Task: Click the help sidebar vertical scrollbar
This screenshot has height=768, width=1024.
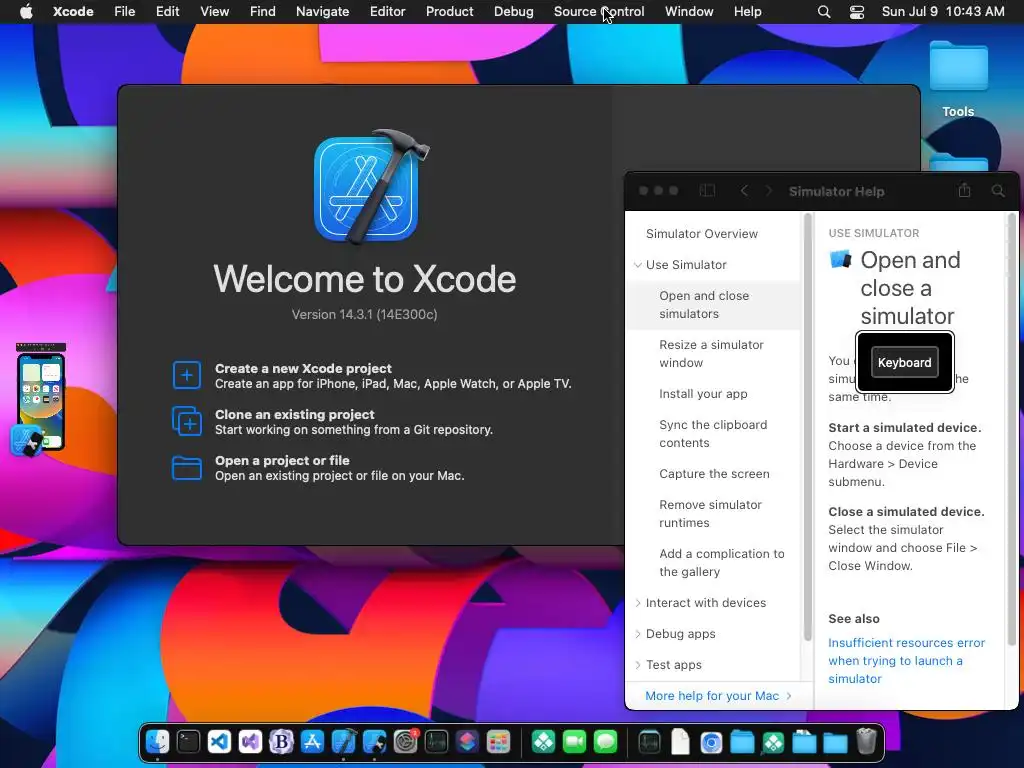Action: click(x=808, y=428)
